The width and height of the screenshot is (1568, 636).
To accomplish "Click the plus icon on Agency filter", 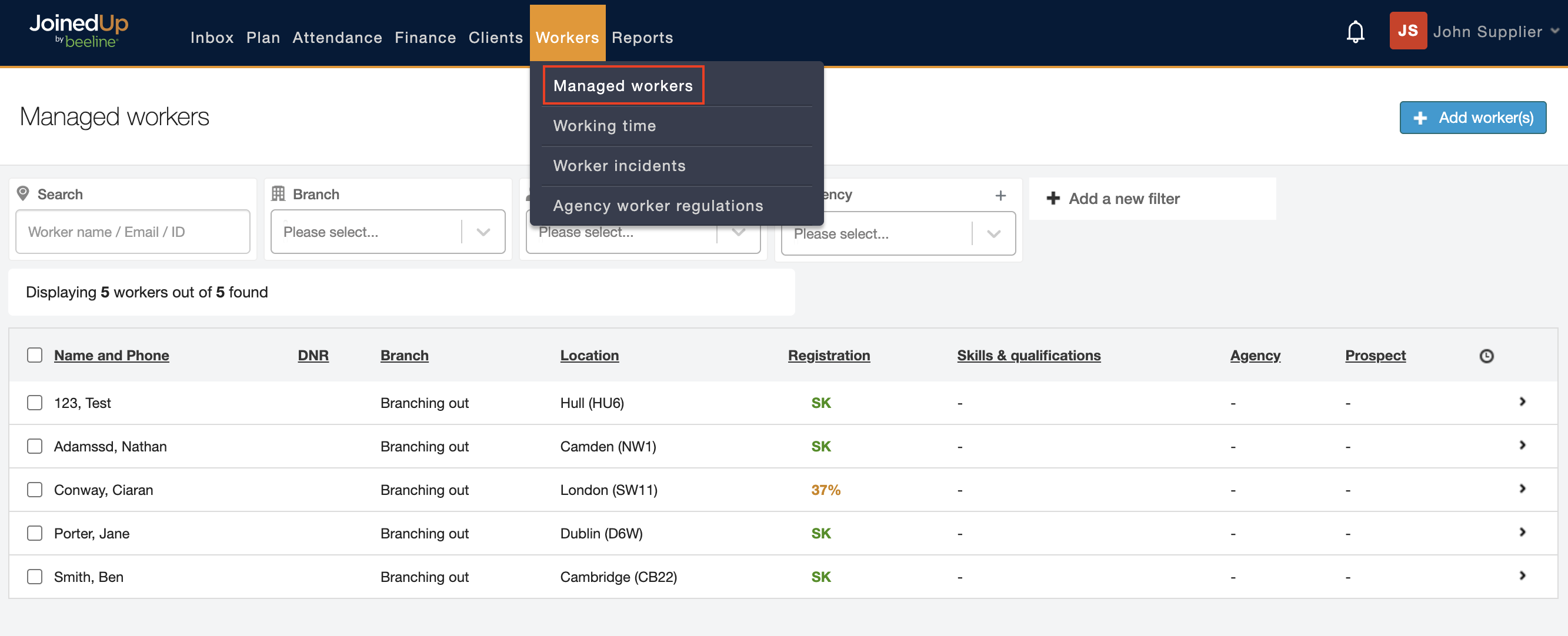I will click(1000, 195).
